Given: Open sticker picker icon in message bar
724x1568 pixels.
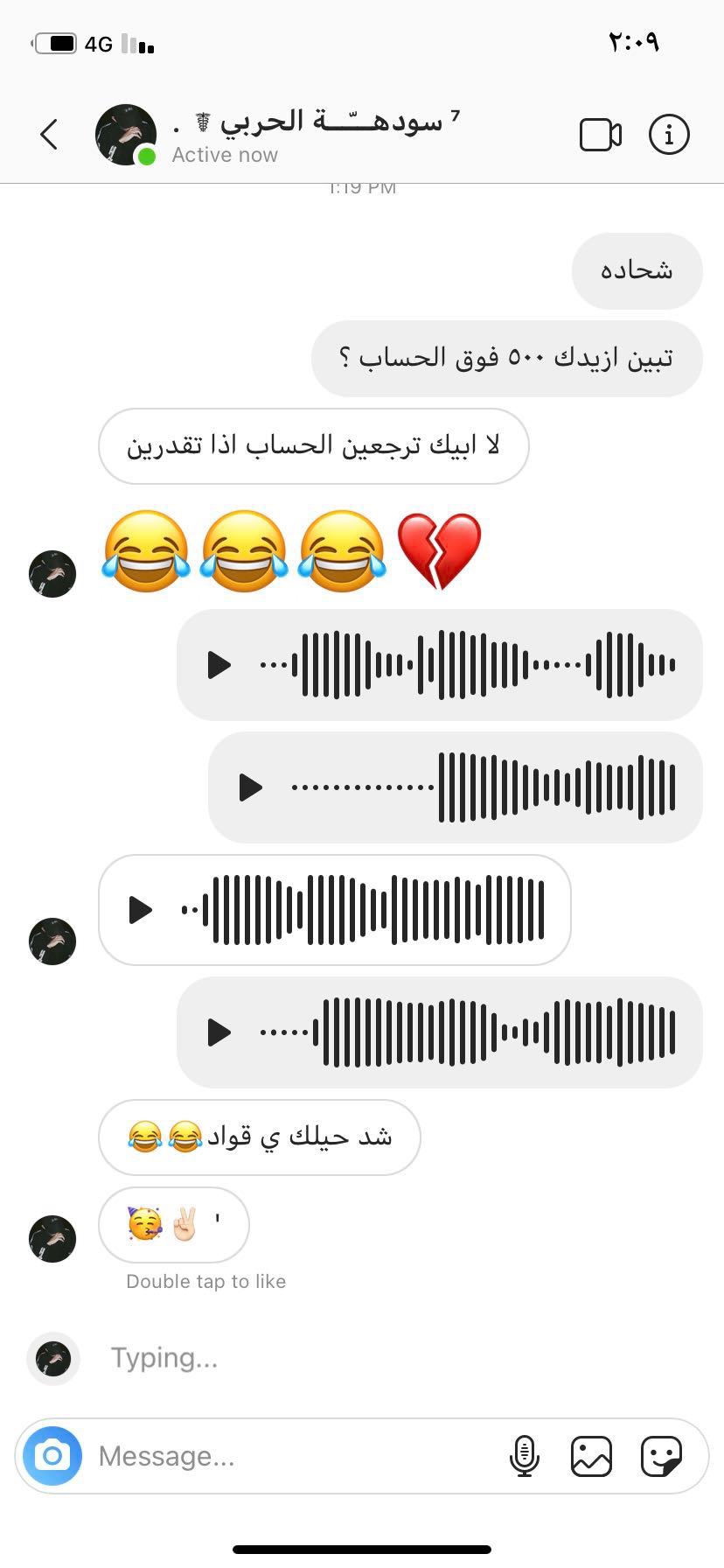Looking at the screenshot, I should (661, 1456).
